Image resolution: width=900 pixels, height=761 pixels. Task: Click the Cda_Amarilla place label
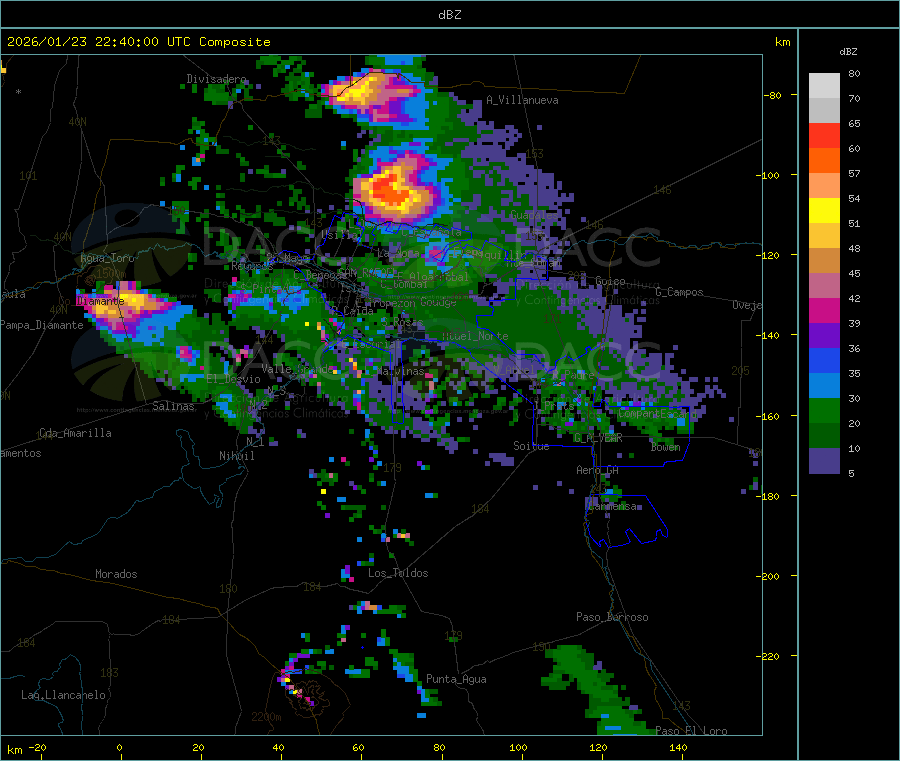(75, 433)
